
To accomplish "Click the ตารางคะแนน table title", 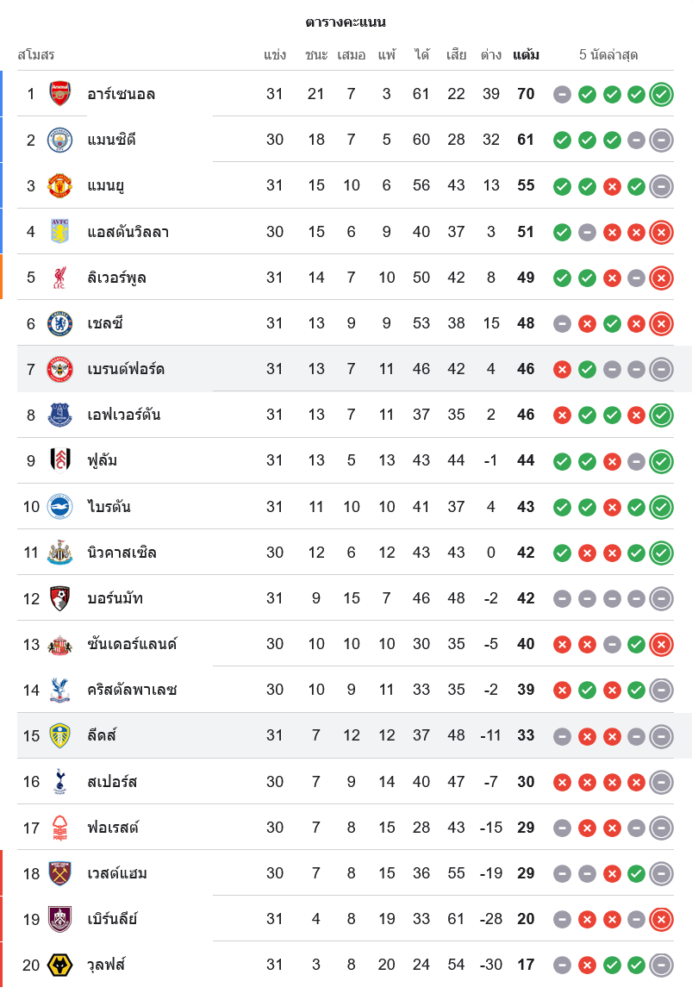I will [x=346, y=22].
